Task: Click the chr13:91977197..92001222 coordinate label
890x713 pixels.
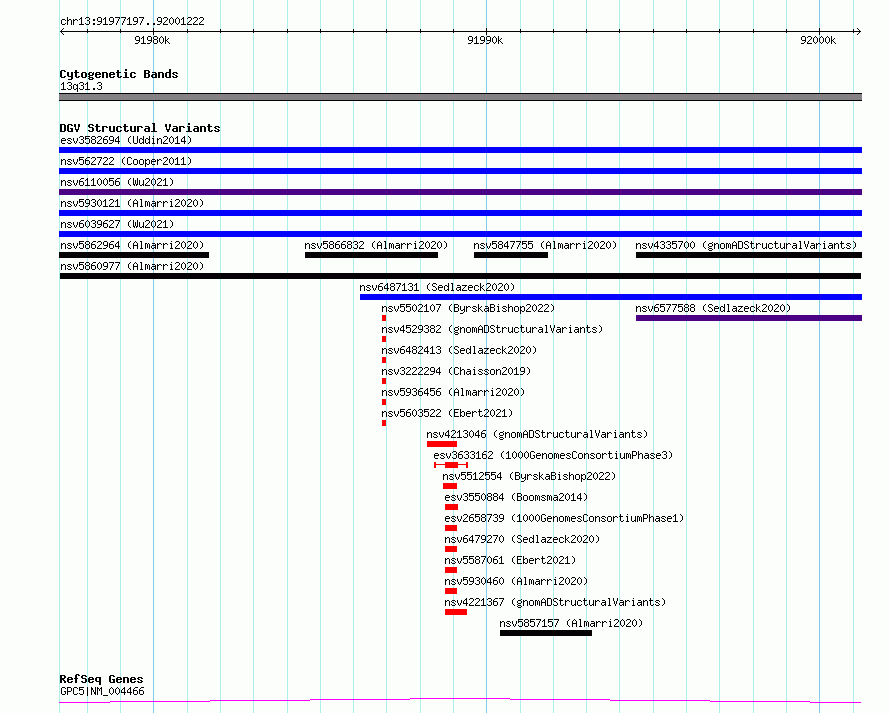Action: [x=132, y=21]
